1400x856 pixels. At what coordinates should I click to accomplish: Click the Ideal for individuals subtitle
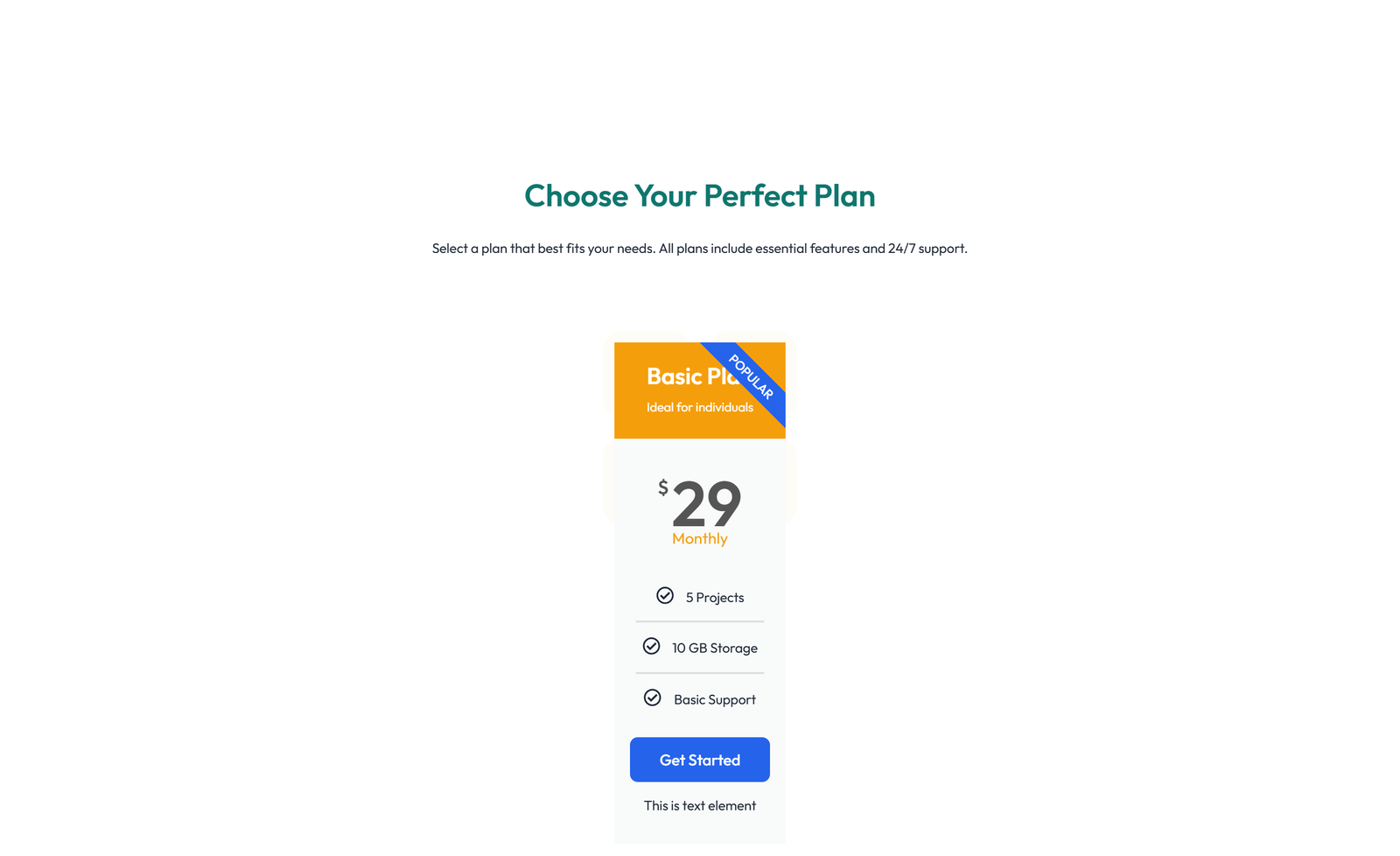coord(699,407)
